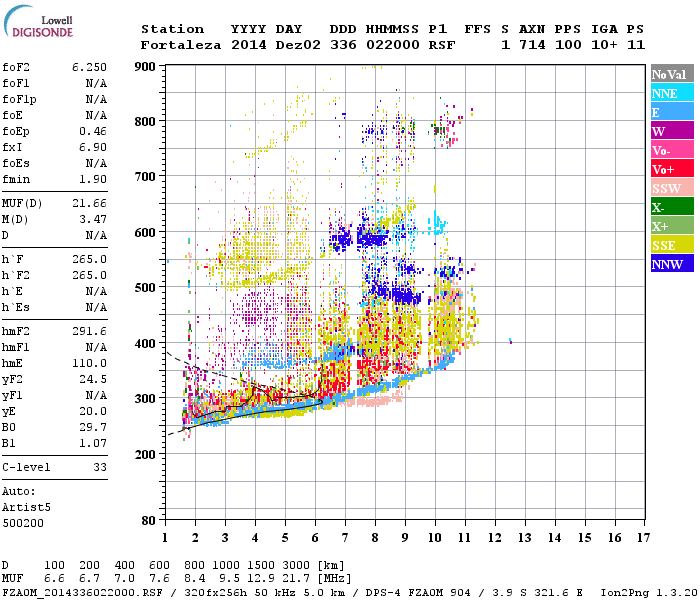Click the hmF2 value 291.6

click(x=89, y=331)
